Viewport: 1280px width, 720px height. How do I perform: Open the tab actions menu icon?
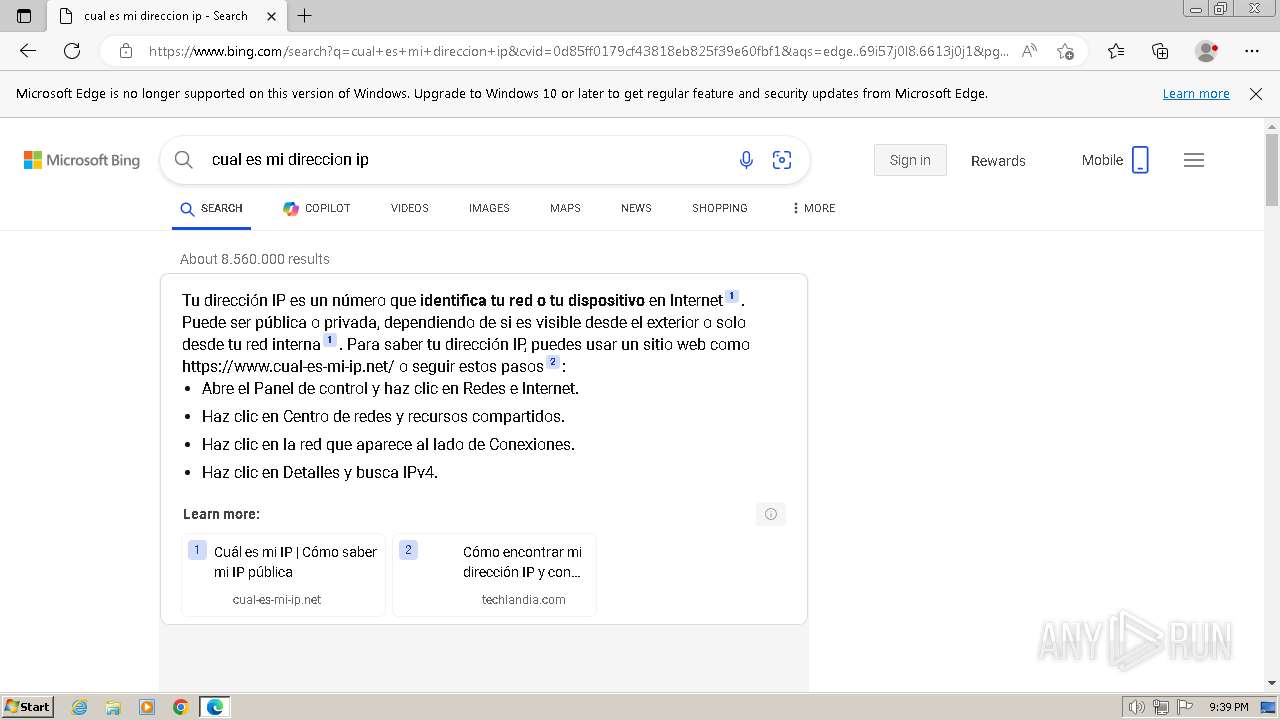pos(24,15)
